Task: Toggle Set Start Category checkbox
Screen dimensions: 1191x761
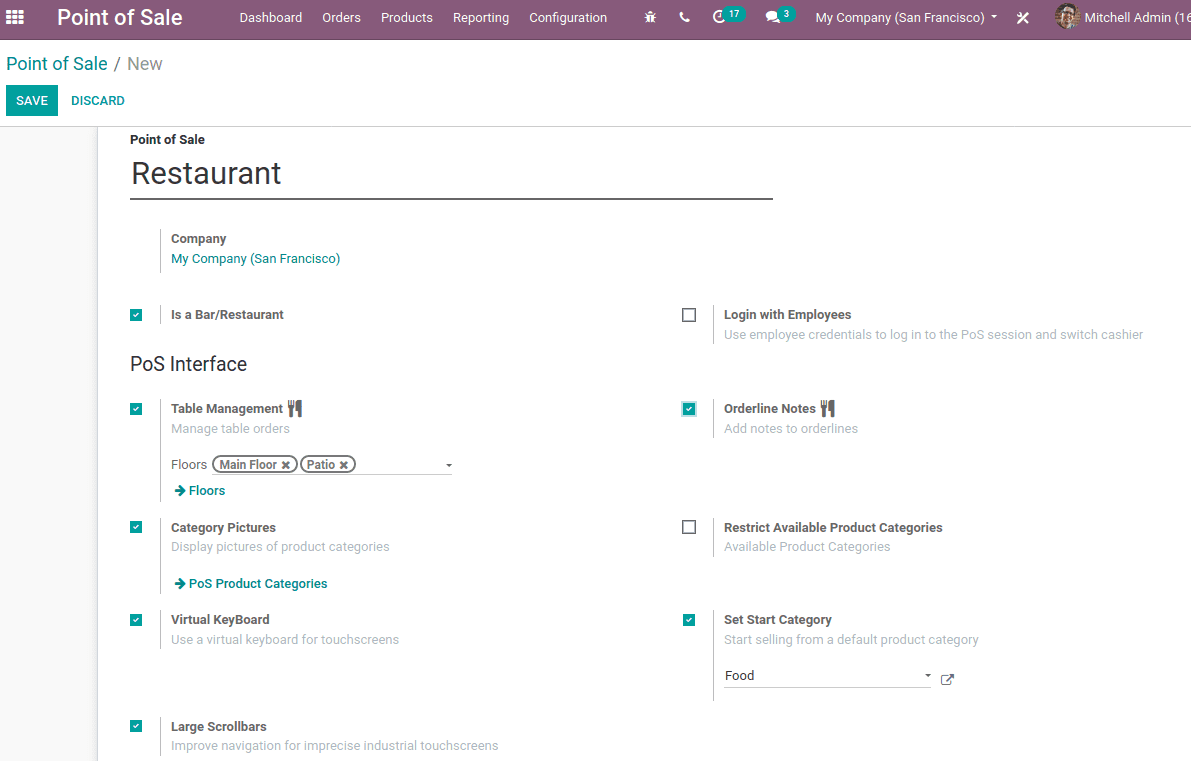Action: [x=689, y=620]
